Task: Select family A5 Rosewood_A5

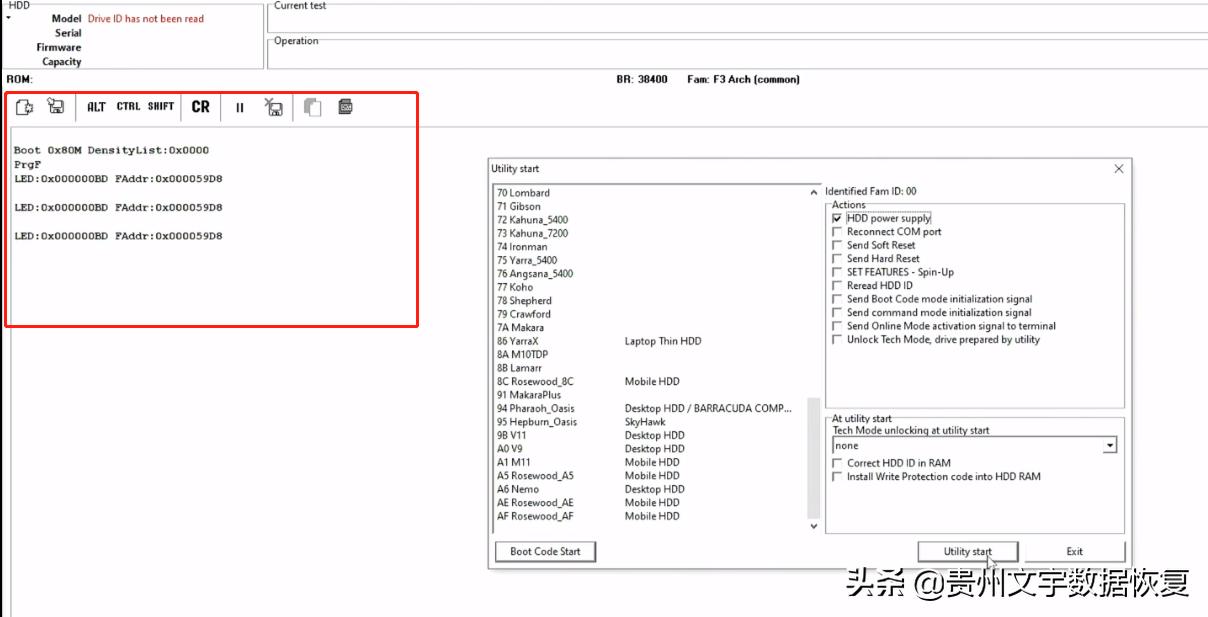Action: tap(651, 476)
